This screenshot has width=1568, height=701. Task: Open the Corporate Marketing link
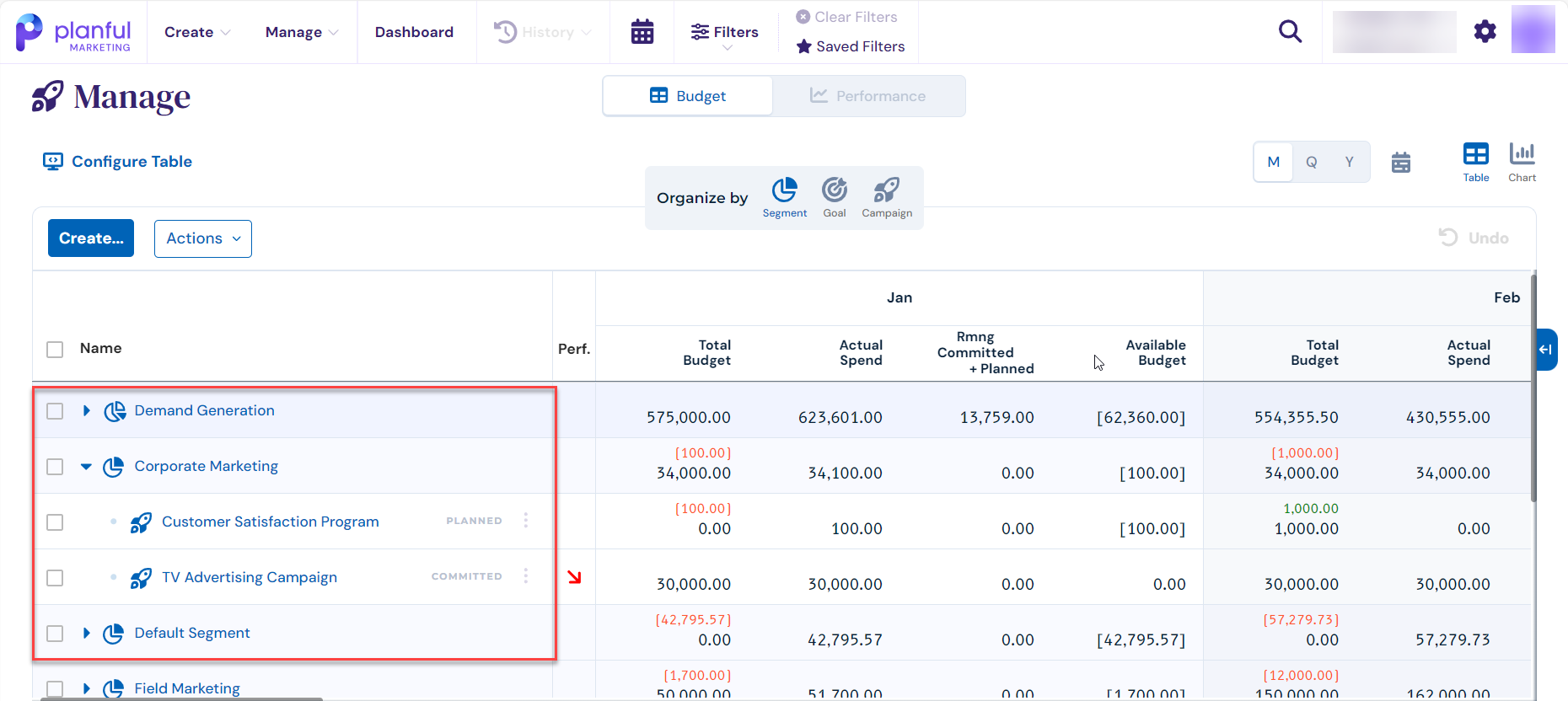point(206,466)
